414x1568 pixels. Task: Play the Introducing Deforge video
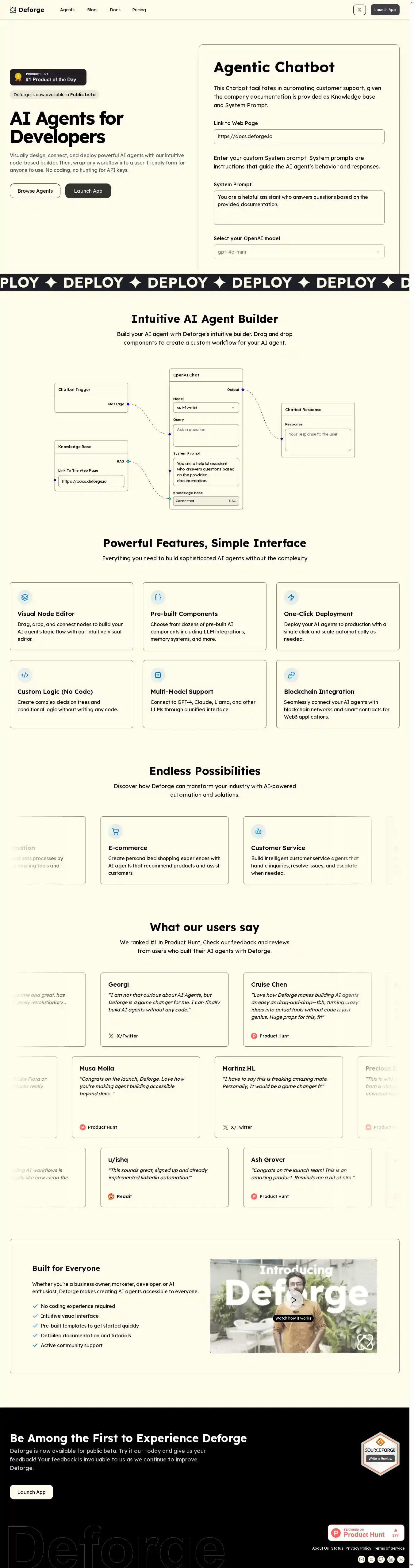293,1300
